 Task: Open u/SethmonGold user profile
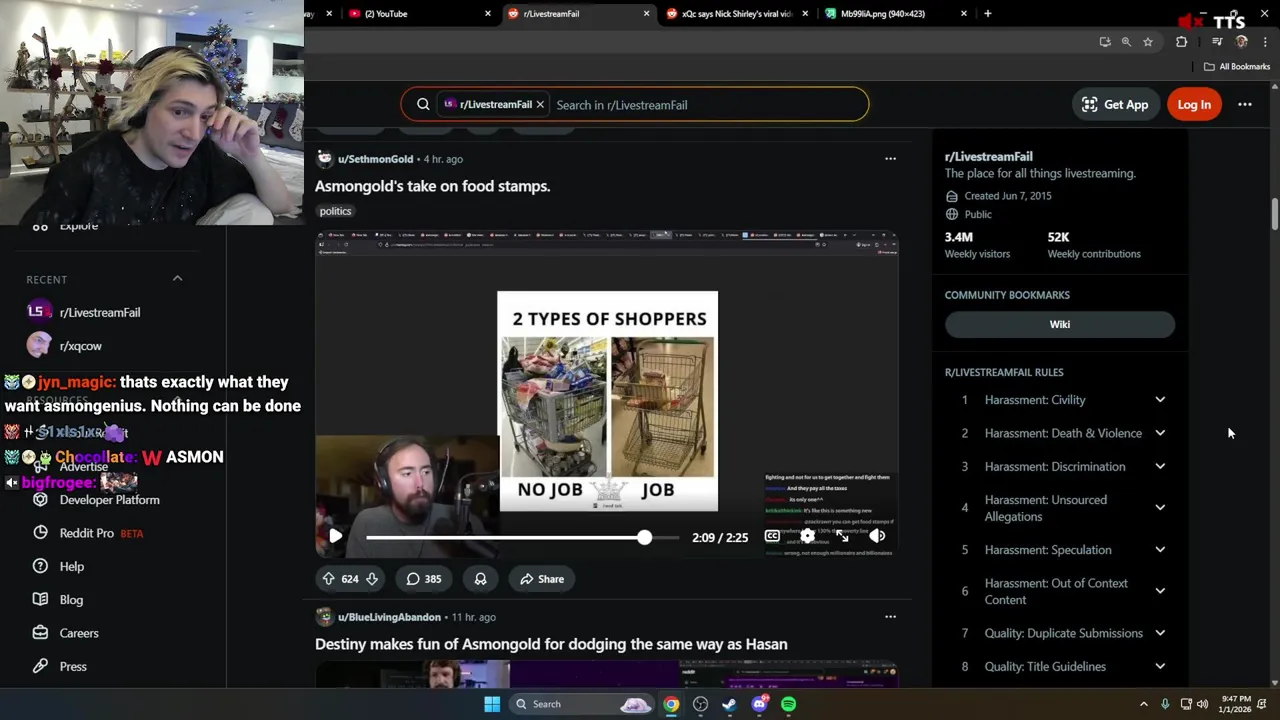pos(375,159)
